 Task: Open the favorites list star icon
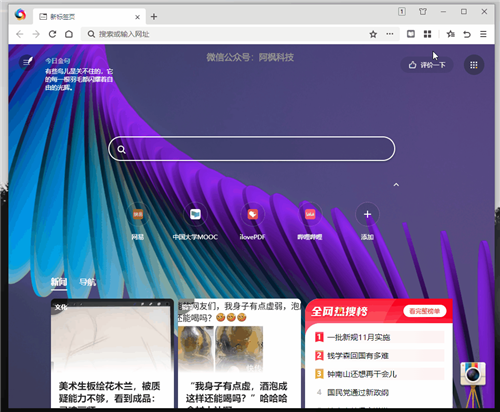(x=450, y=34)
